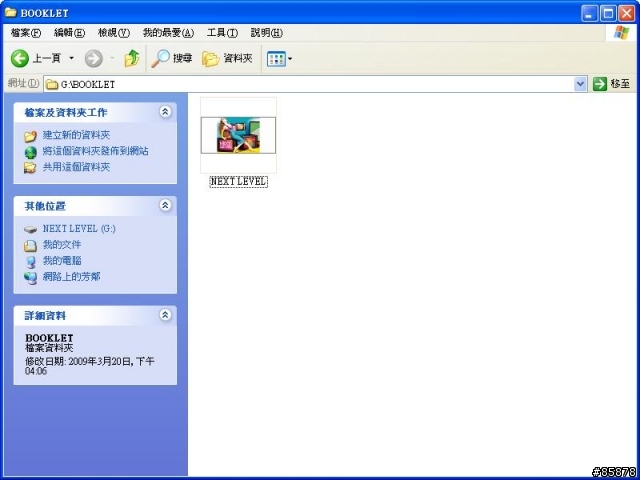The image size is (640, 480).
Task: Click the BOOKLET folder icon in title bar
Action: [x=11, y=12]
